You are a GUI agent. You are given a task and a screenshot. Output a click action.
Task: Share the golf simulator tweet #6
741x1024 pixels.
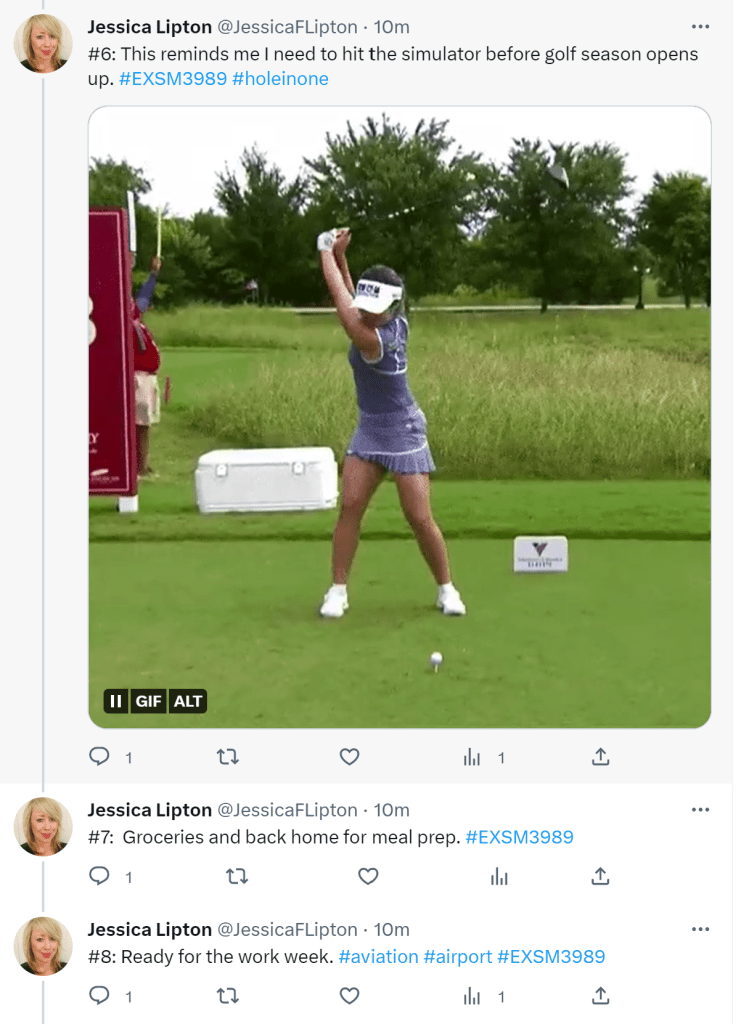click(600, 757)
